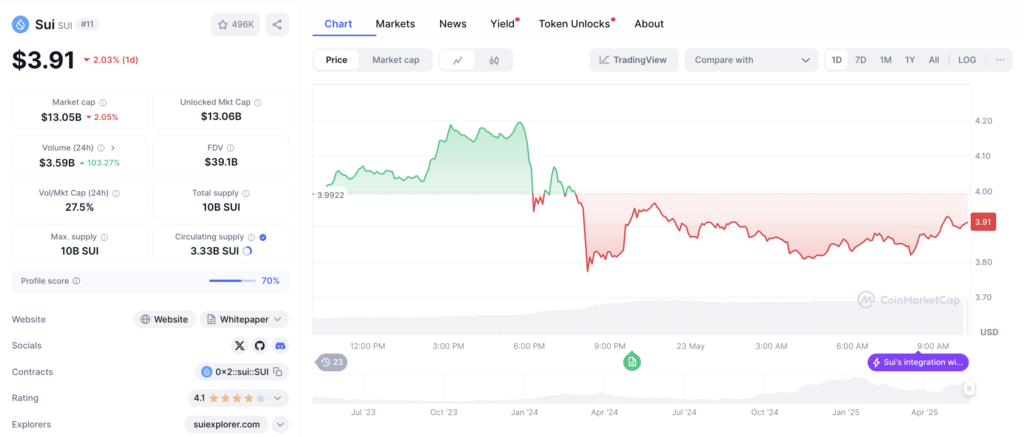Click the share icon button

click(277, 25)
